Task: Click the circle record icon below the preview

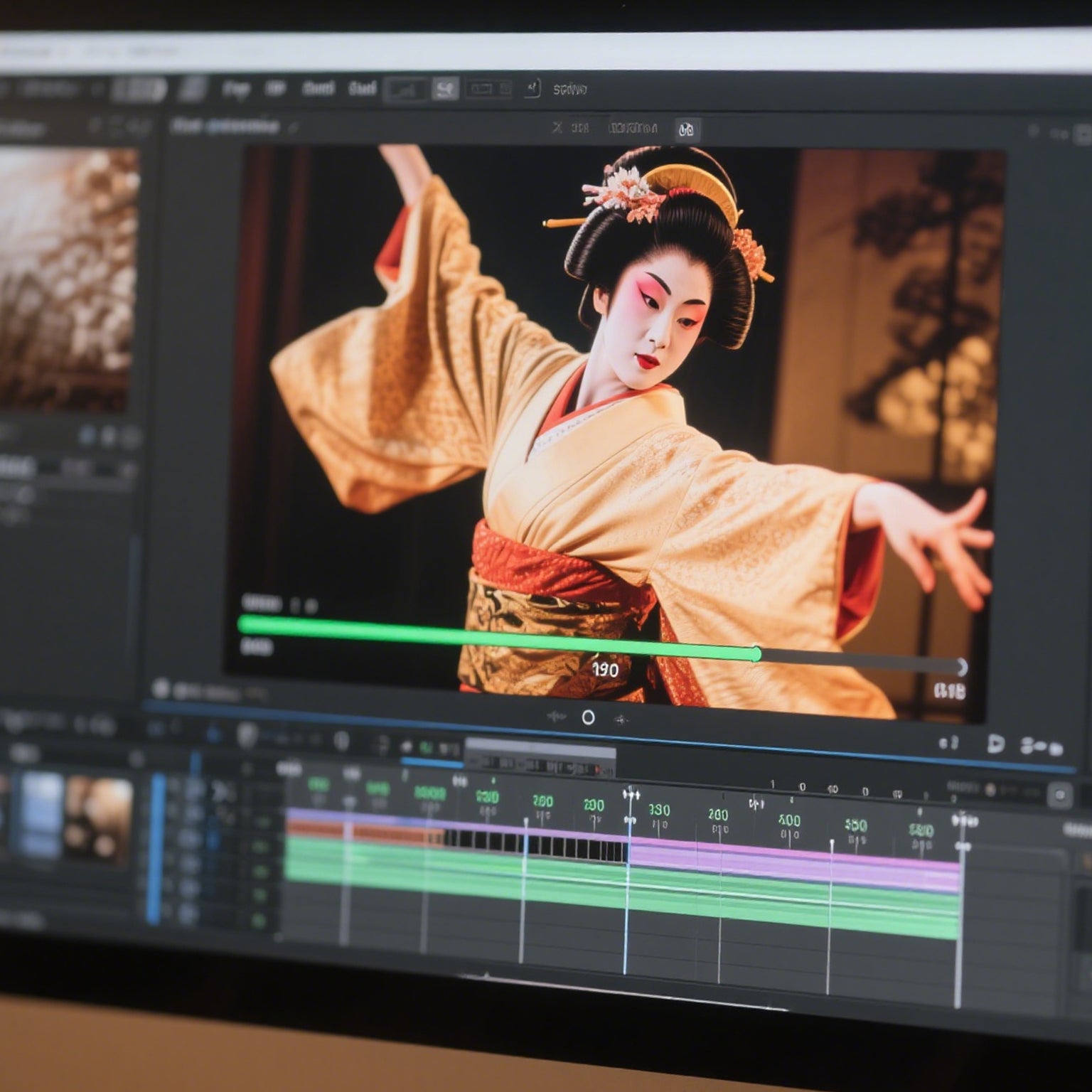Action: pyautogui.click(x=588, y=717)
